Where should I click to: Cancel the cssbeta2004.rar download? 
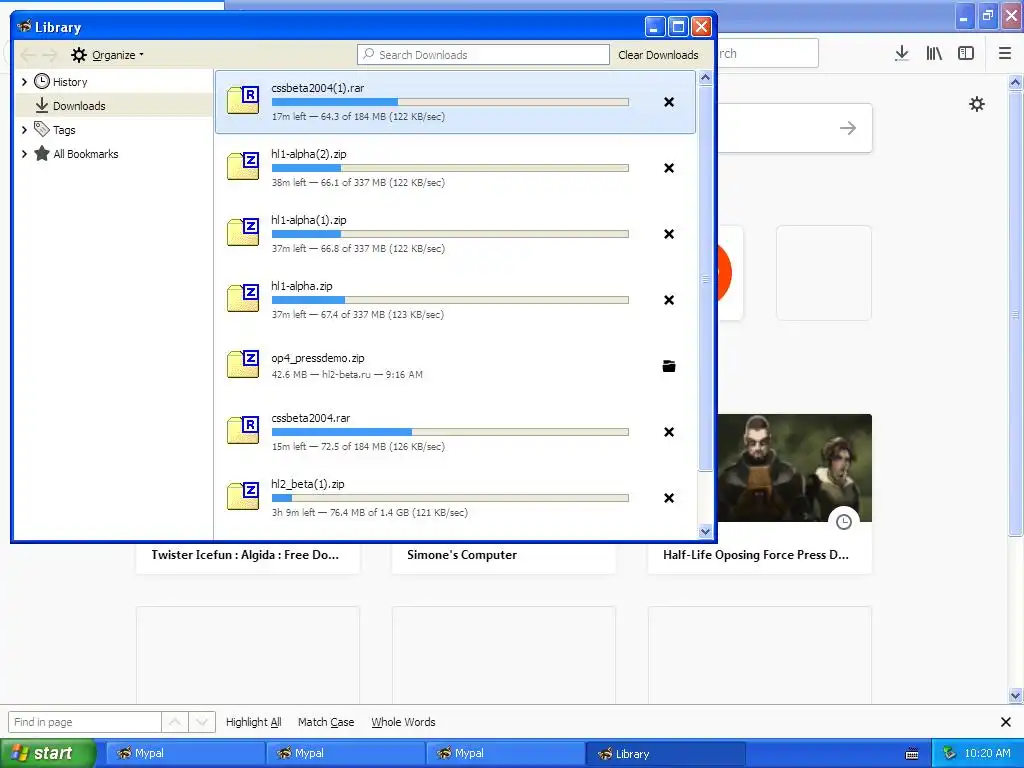(669, 432)
